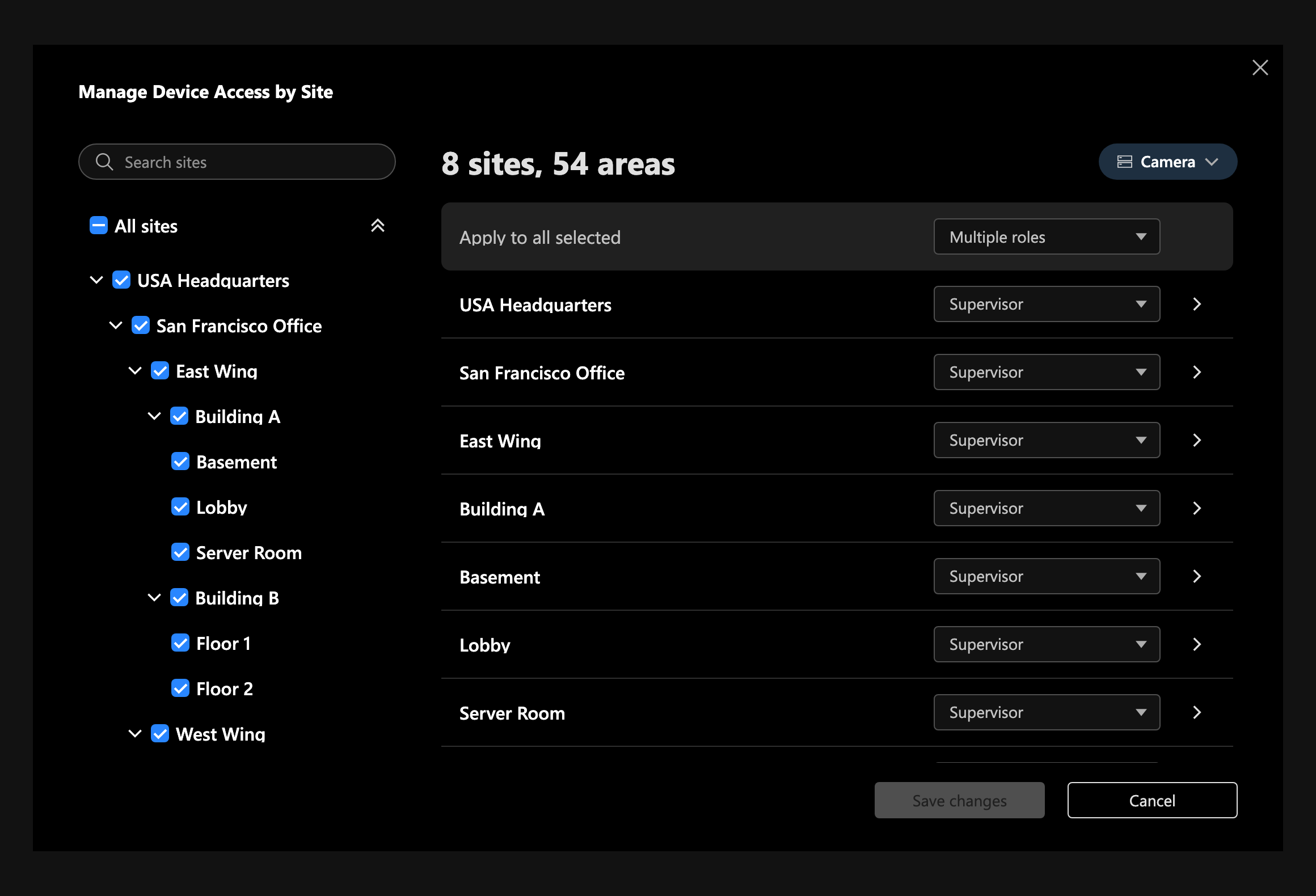Screen dimensions: 1316x896
Task: Select 'West Wing' in the site tree
Action: (221, 734)
